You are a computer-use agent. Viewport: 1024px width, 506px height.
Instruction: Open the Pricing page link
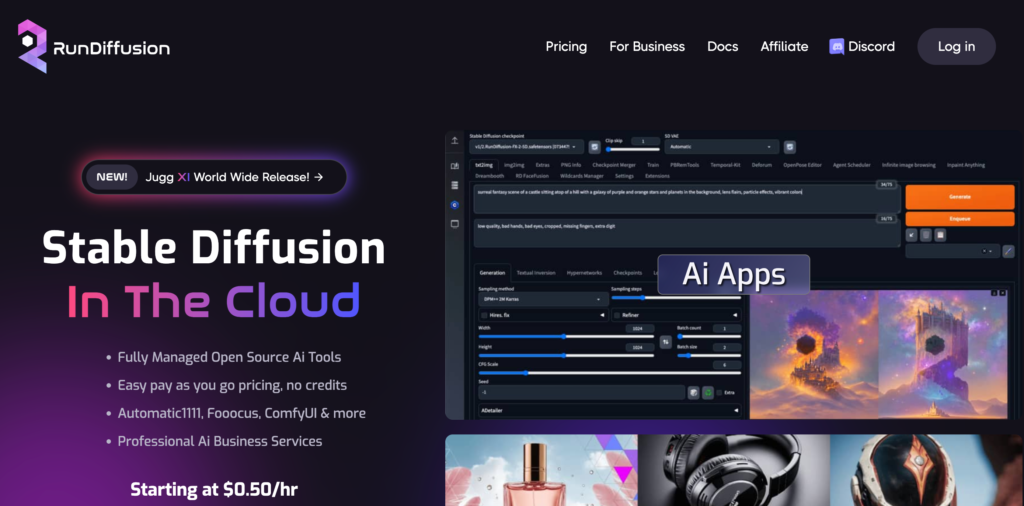(566, 46)
